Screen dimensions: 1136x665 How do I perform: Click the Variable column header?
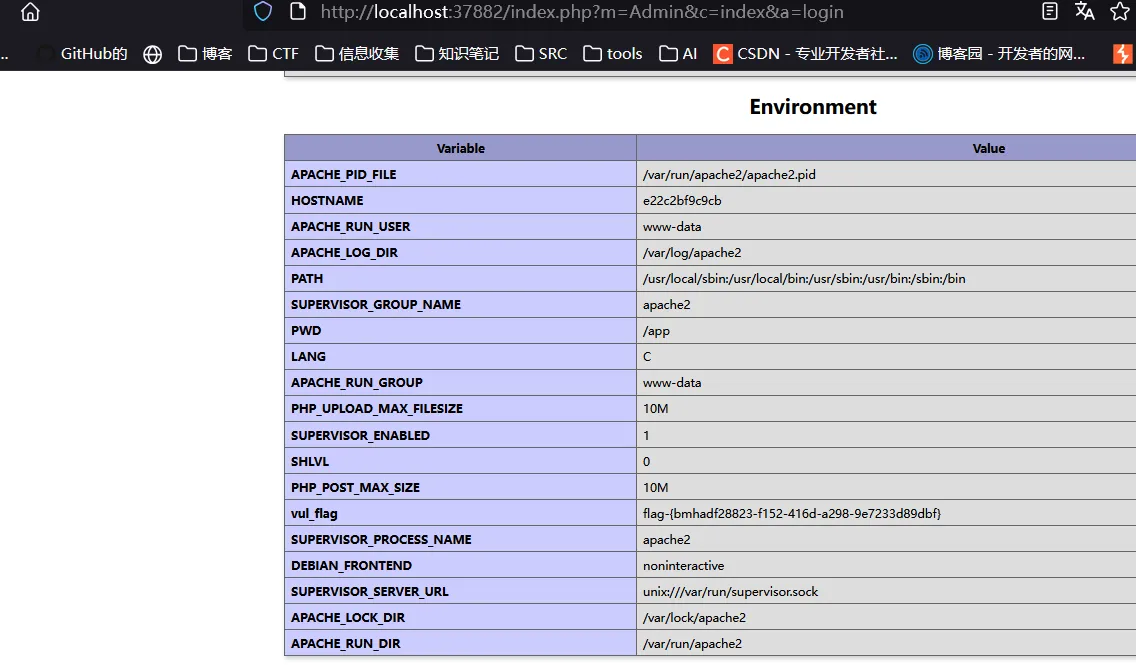(461, 148)
